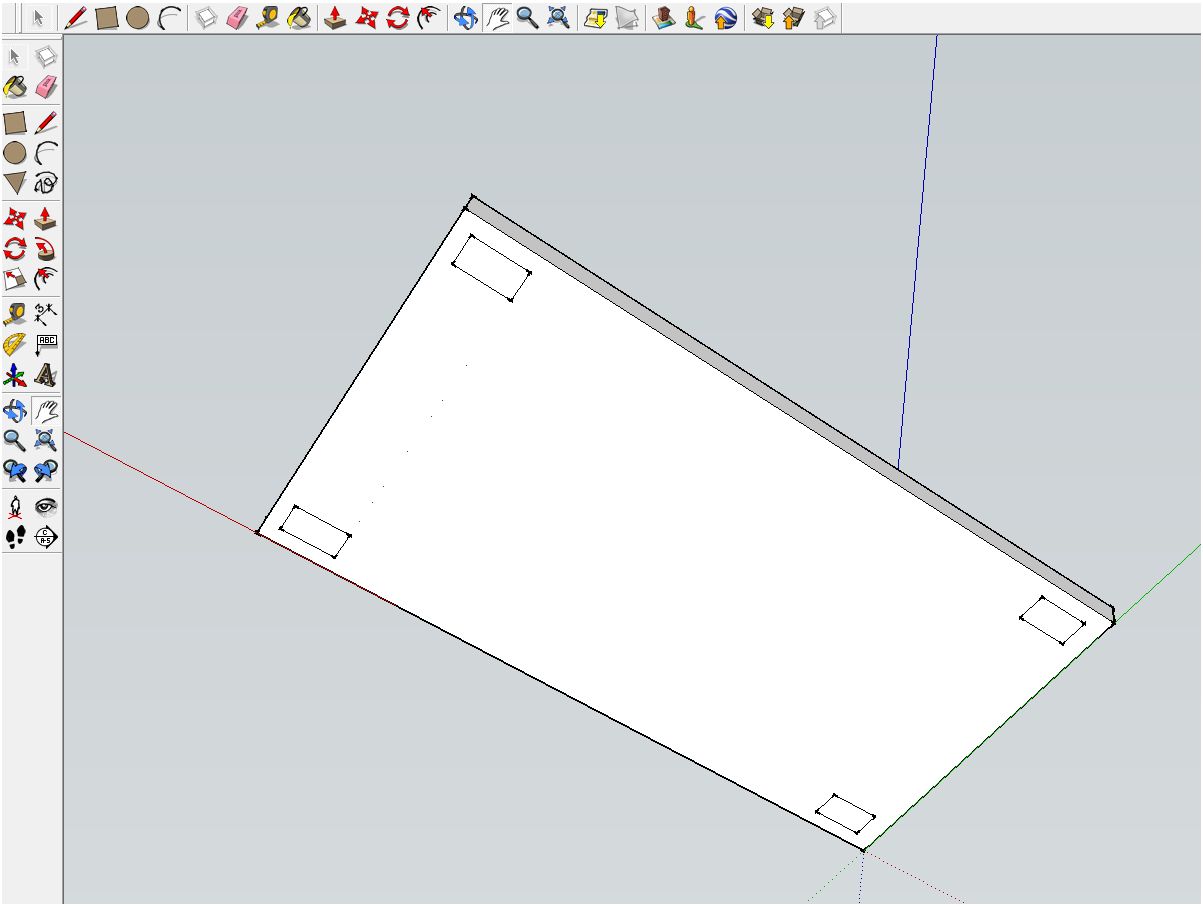The height and width of the screenshot is (906, 1203).
Task: Click the rectangular cutout on the panel face
Action: [x=490, y=268]
